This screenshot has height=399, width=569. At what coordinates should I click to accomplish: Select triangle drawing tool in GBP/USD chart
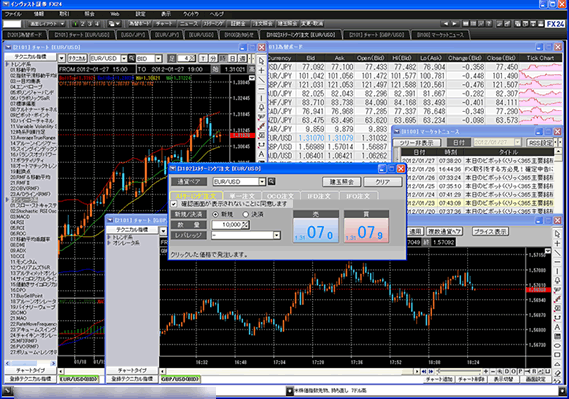pyautogui.click(x=557, y=364)
